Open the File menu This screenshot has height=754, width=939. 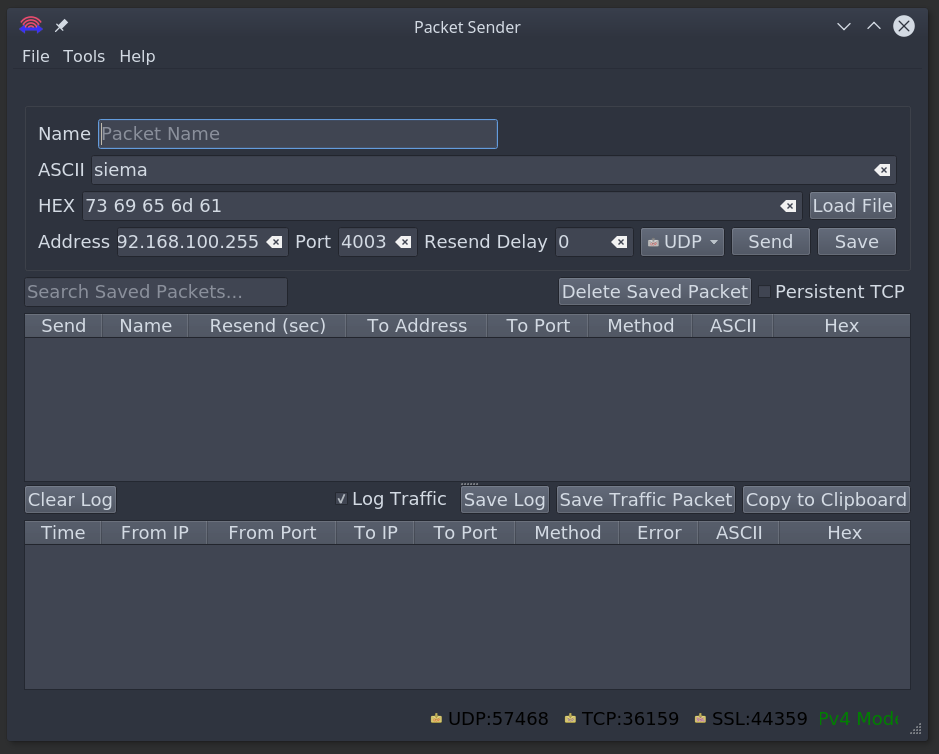pos(35,56)
